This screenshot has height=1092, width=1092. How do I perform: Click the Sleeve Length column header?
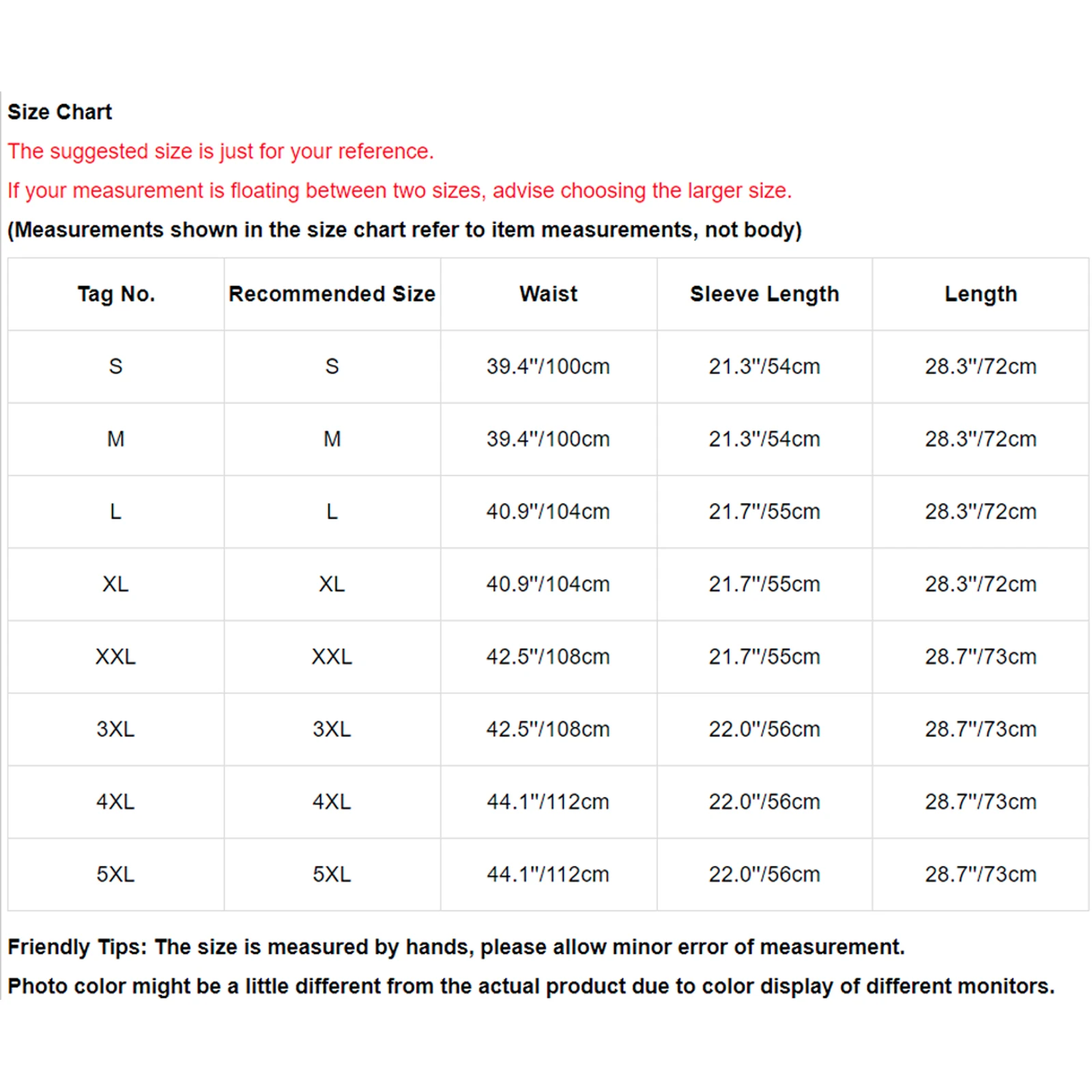764,294
